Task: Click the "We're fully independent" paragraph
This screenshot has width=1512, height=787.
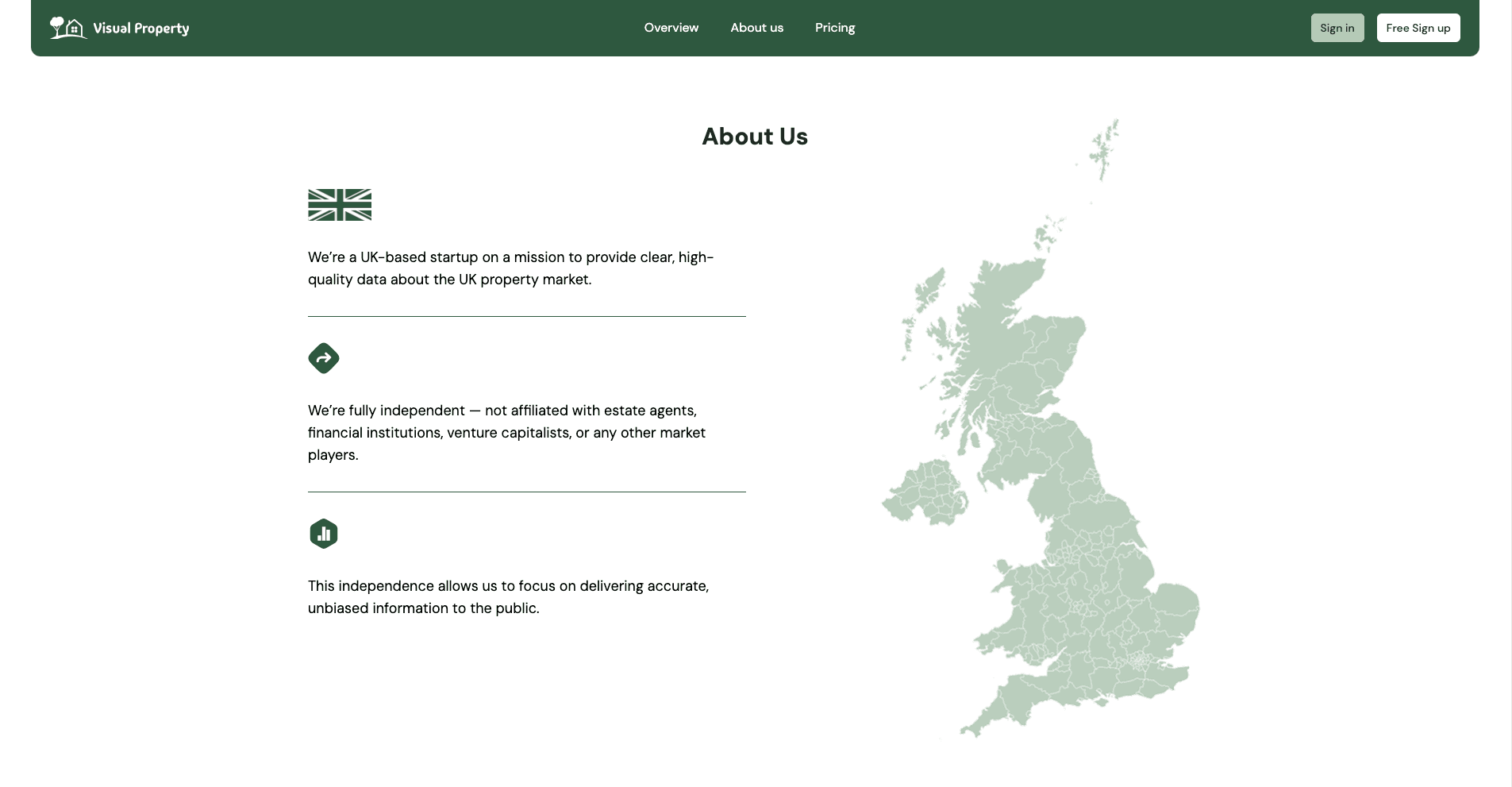Action: [507, 433]
